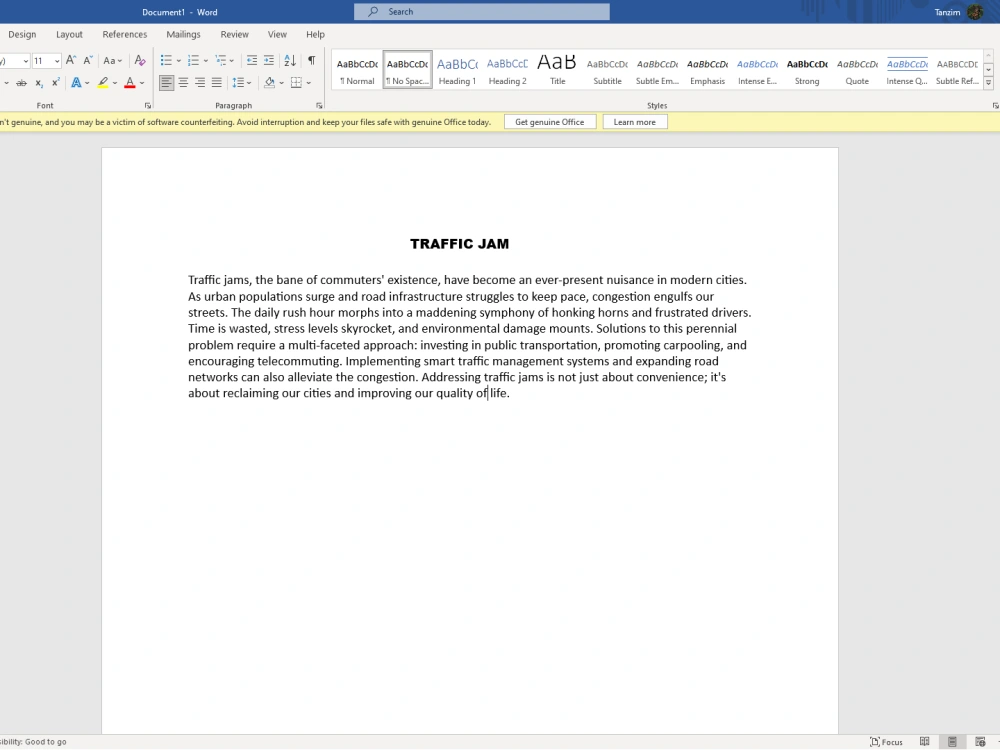The image size is (1000, 750).
Task: Expand bullet library dropdown arrow
Action: click(179, 61)
